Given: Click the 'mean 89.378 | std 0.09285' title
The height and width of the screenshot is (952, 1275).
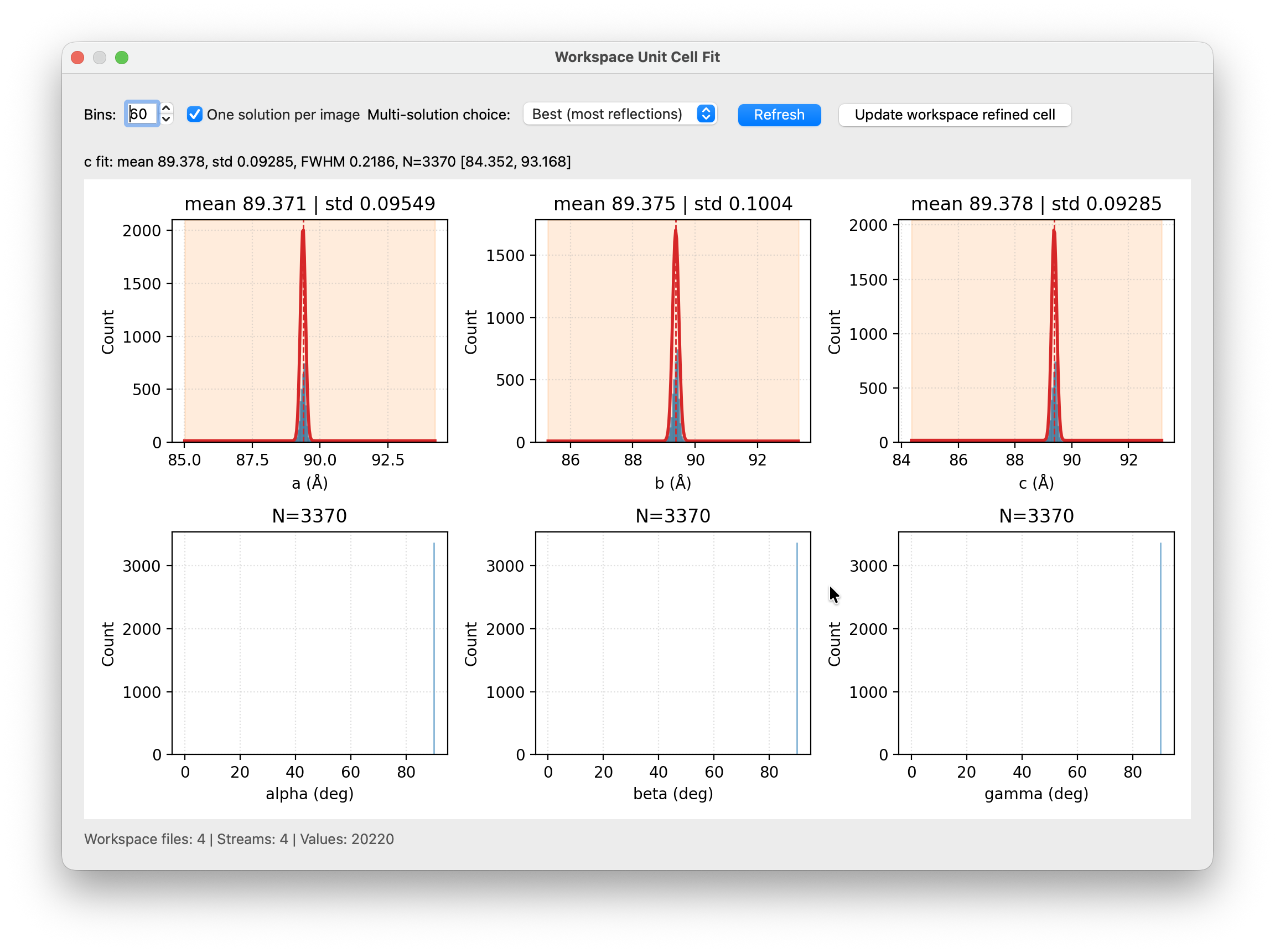Looking at the screenshot, I should [x=1036, y=204].
